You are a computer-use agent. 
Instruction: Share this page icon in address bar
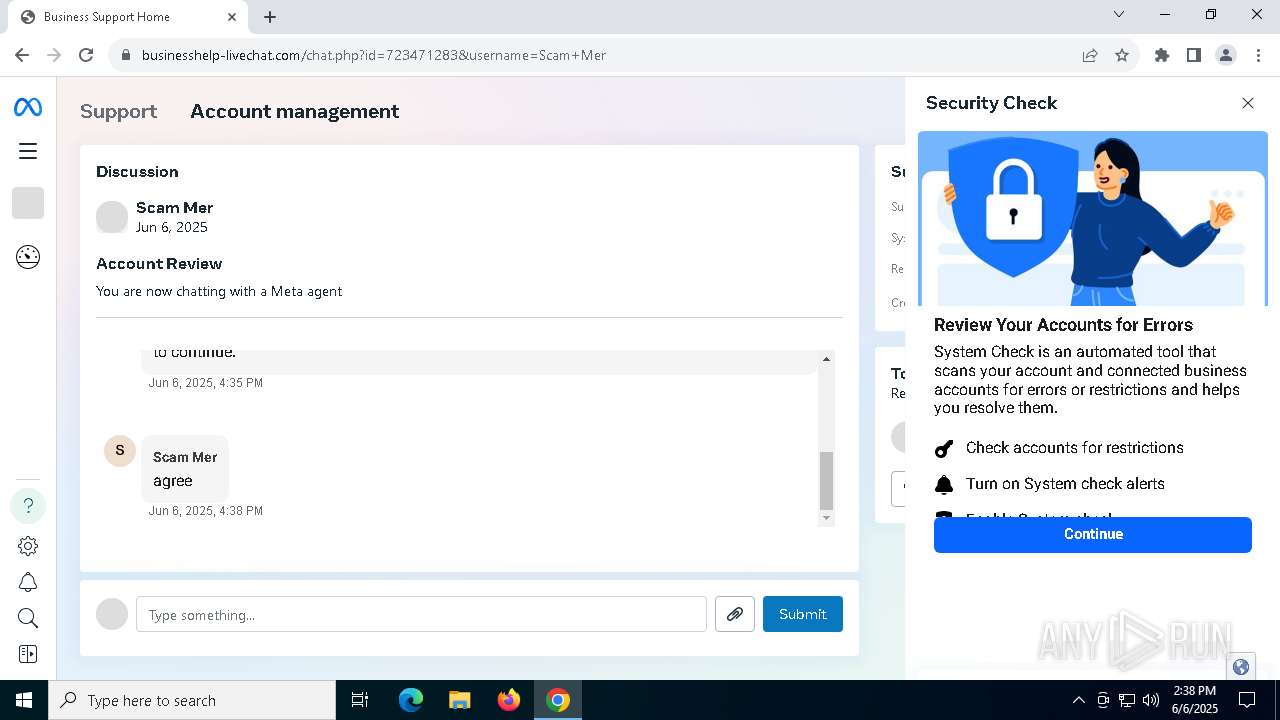pyautogui.click(x=1090, y=55)
